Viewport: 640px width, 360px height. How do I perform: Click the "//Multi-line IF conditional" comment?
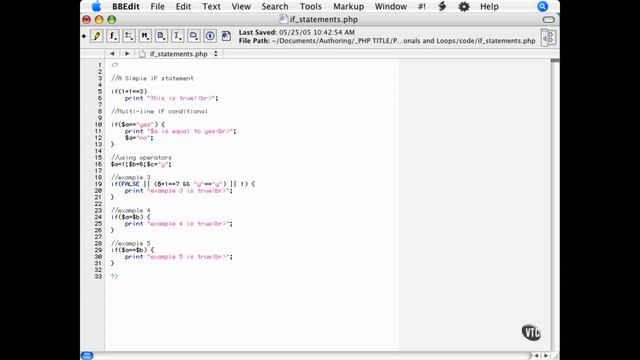tap(159, 111)
